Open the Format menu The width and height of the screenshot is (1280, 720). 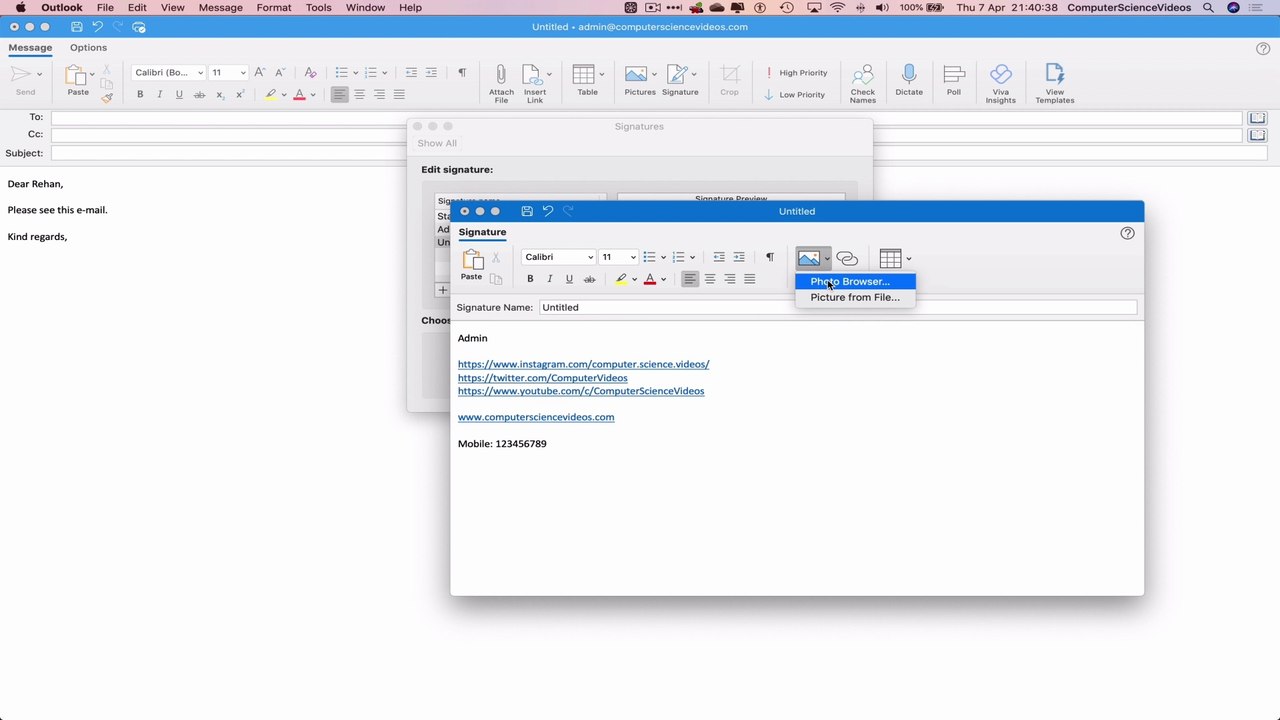(274, 7)
